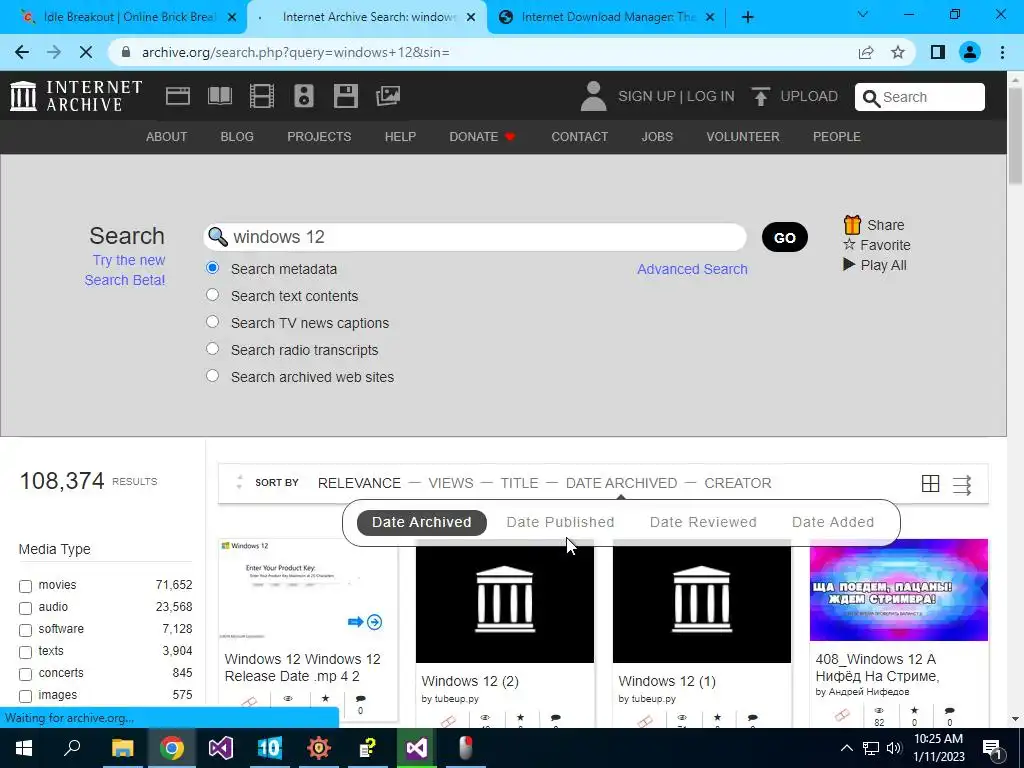Switch results to list view
Screen dimensions: 1024x768
(x=962, y=485)
